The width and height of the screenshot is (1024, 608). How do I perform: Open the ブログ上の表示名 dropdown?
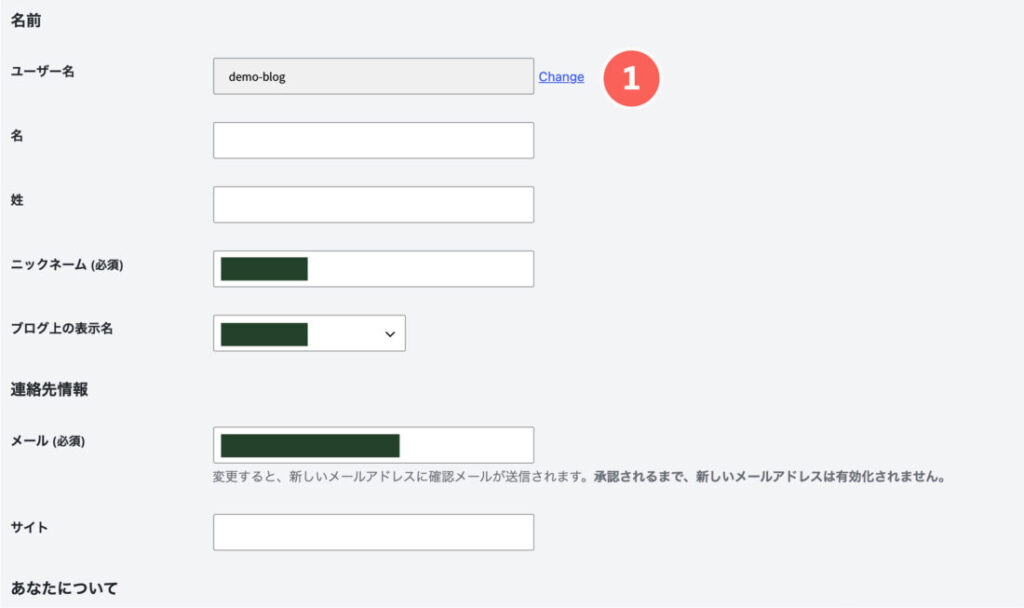[x=309, y=333]
